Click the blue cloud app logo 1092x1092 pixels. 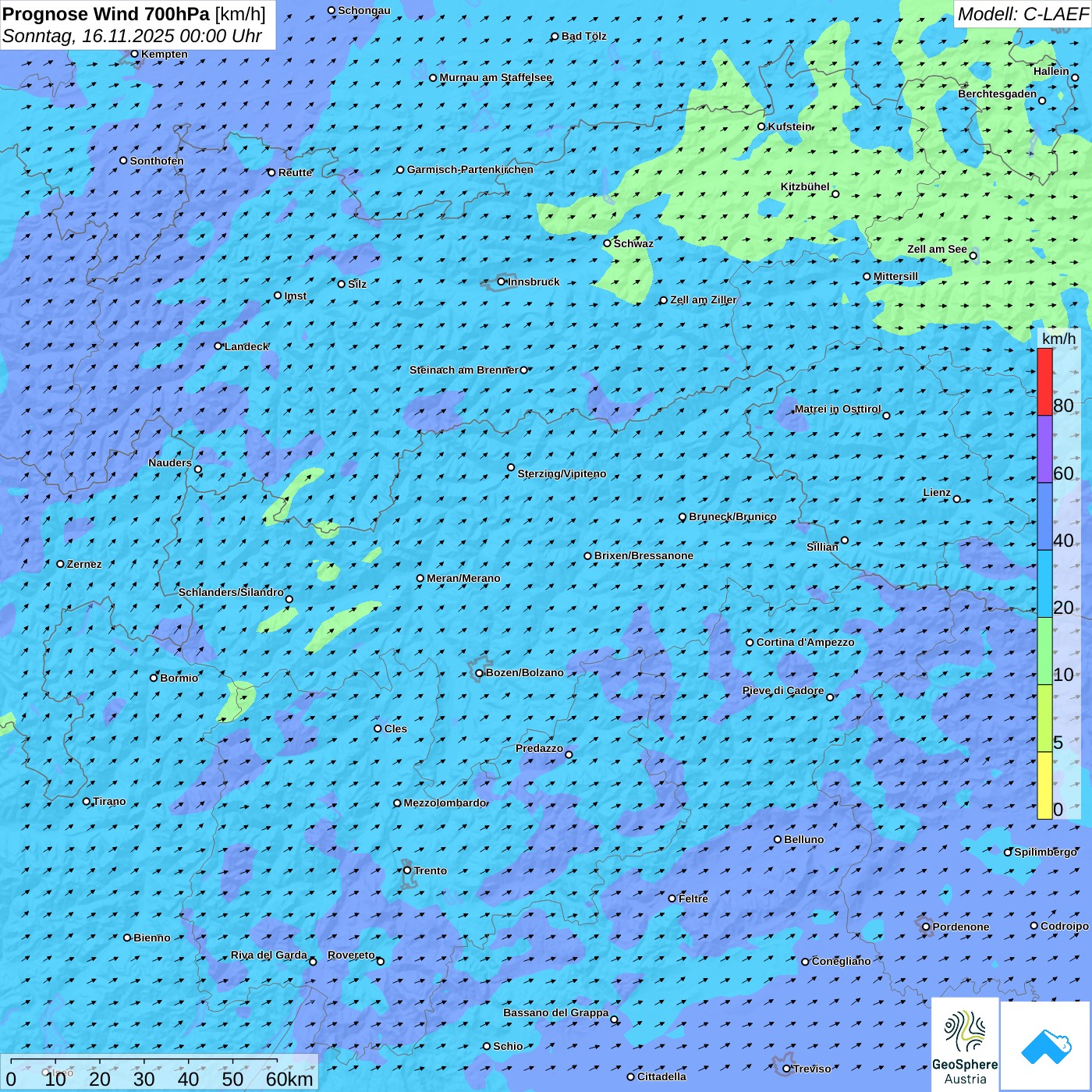coord(1045,1046)
